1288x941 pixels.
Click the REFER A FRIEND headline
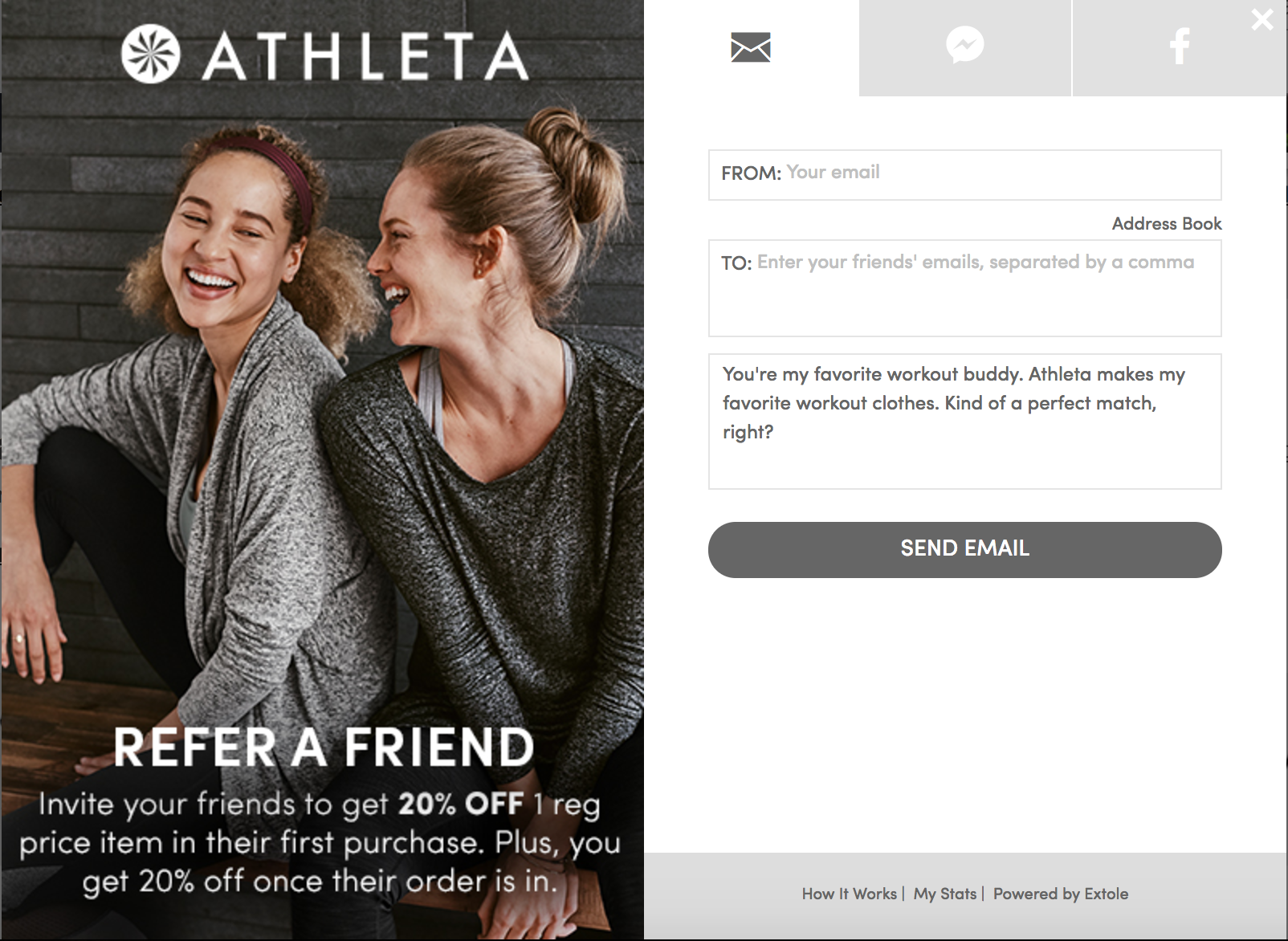click(324, 748)
